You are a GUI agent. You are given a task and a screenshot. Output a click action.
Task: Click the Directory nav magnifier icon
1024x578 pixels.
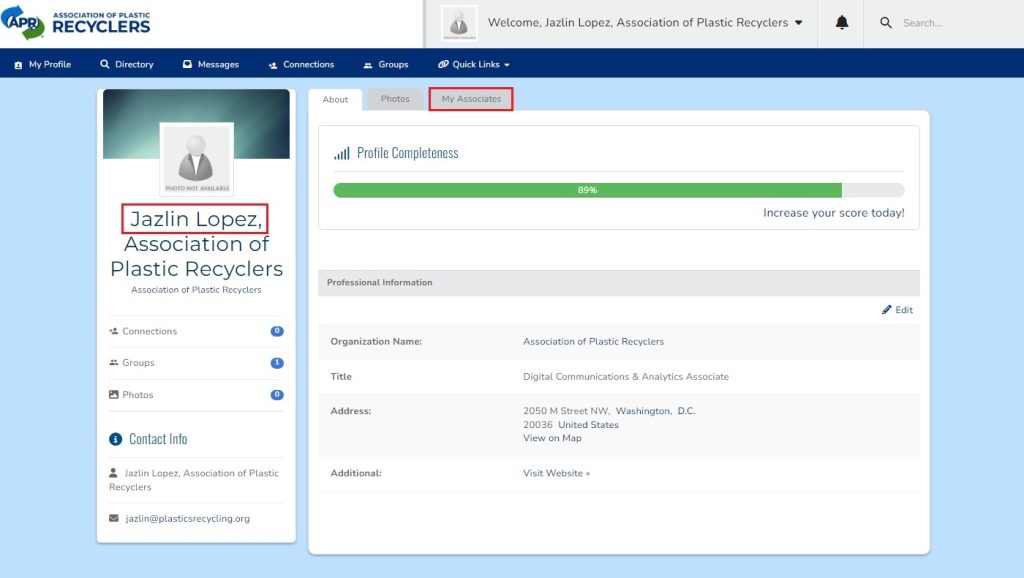pyautogui.click(x=104, y=64)
